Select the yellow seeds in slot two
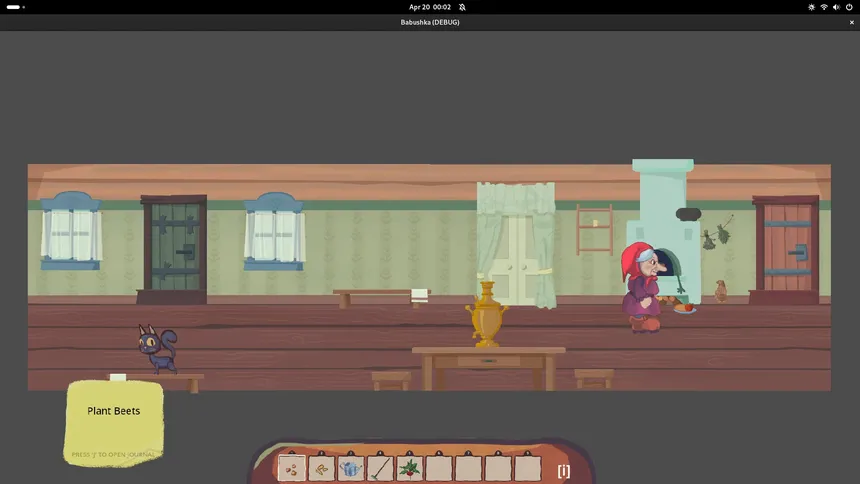The width and height of the screenshot is (860, 484). pyautogui.click(x=321, y=468)
